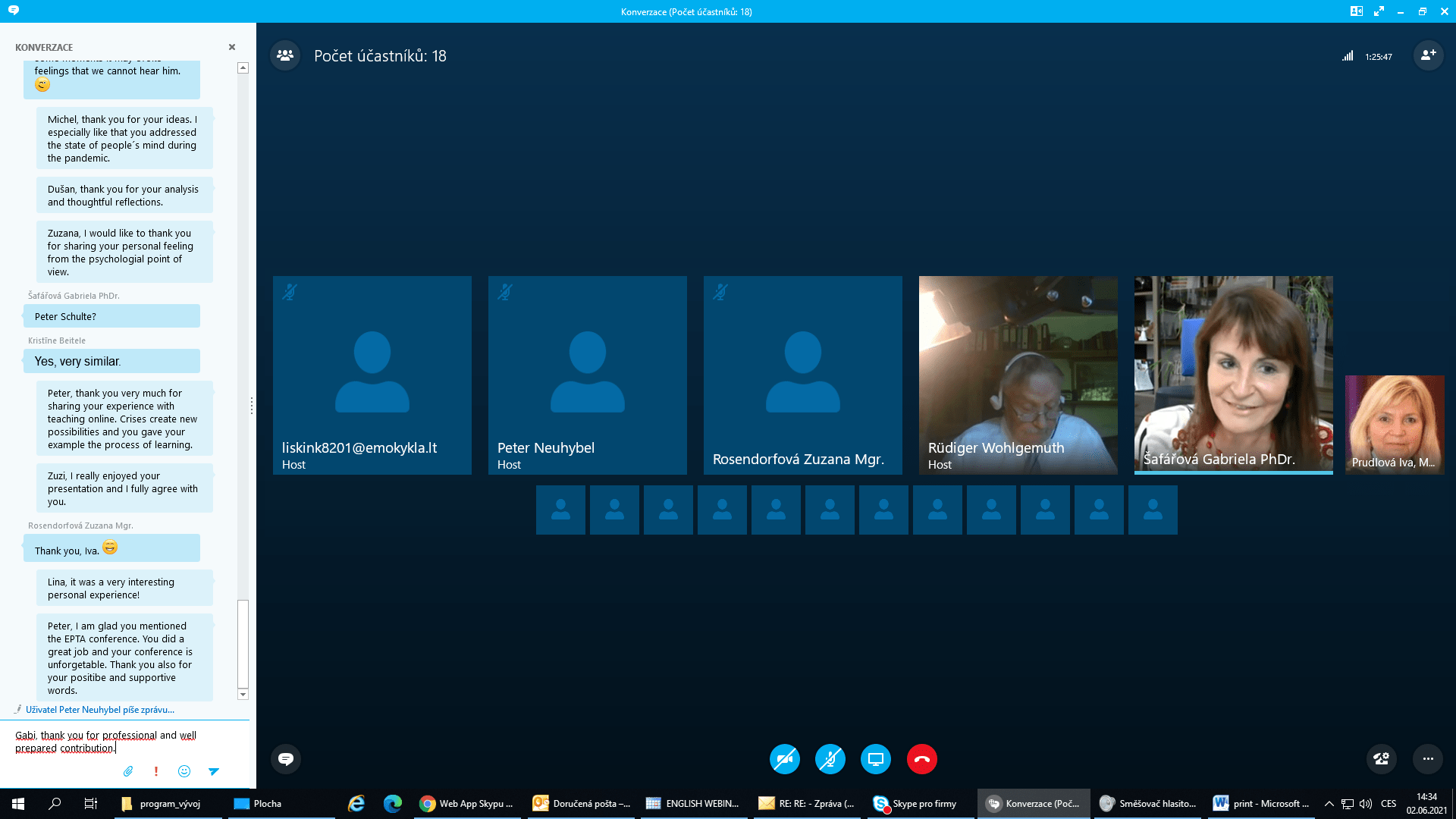Screen dimensions: 1456x819
Task: Select Rüdiger Wohlgemuth video tile
Action: (x=1018, y=375)
